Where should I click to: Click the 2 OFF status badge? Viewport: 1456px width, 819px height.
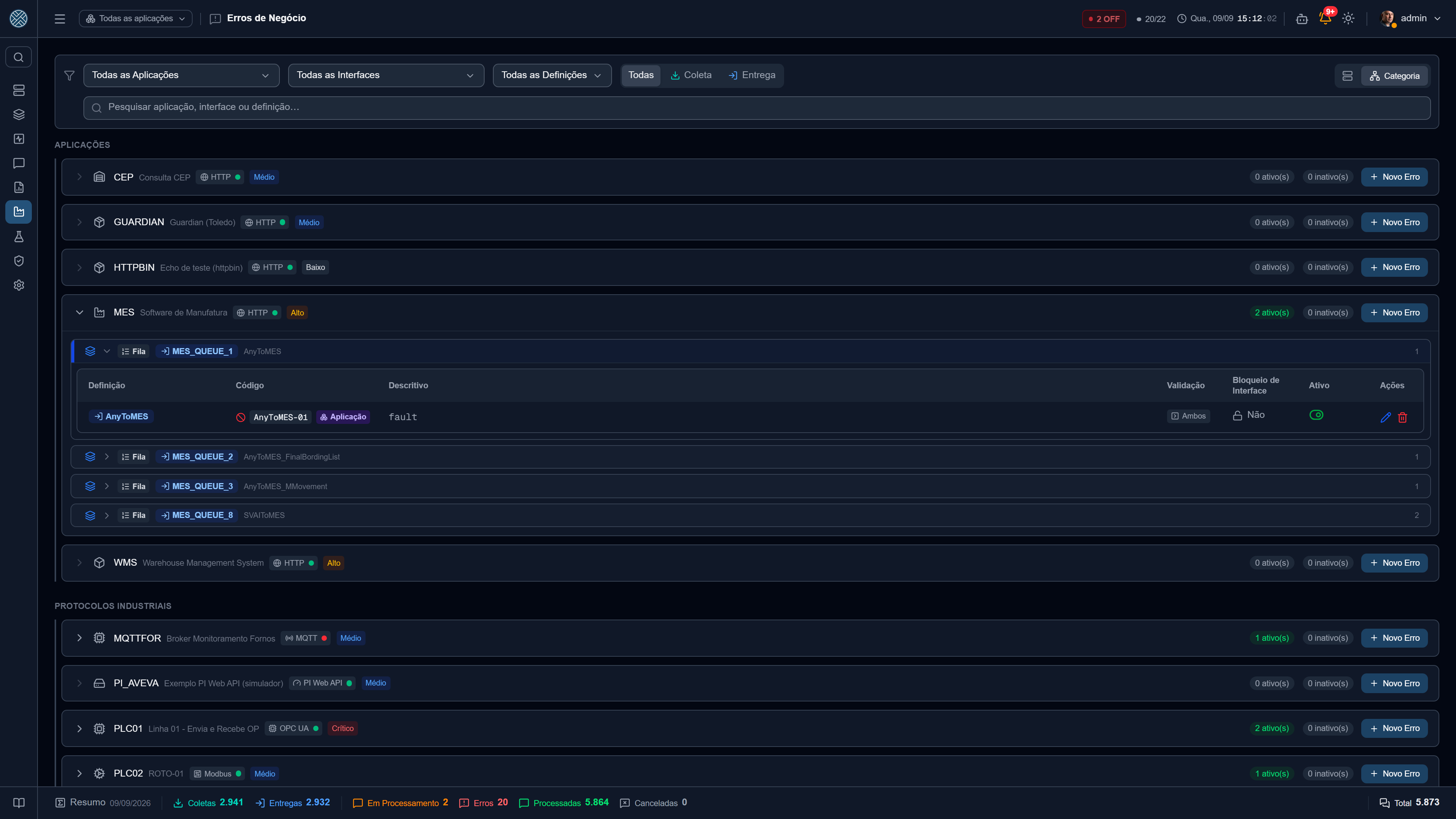pos(1104,19)
